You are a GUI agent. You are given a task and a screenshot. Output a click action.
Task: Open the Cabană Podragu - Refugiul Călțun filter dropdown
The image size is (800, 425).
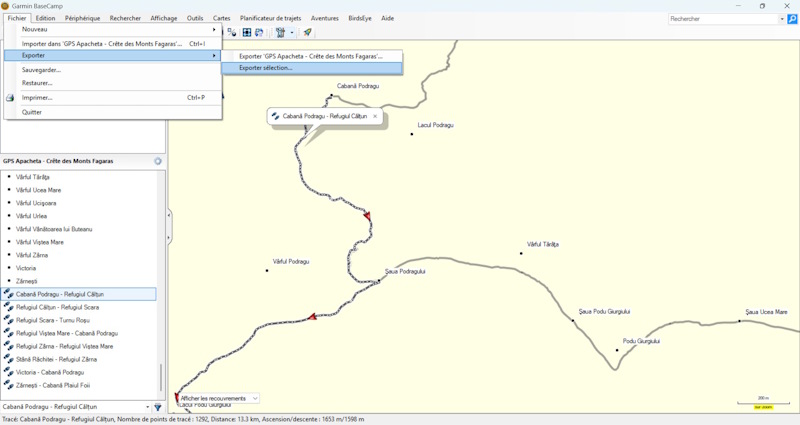(x=147, y=407)
